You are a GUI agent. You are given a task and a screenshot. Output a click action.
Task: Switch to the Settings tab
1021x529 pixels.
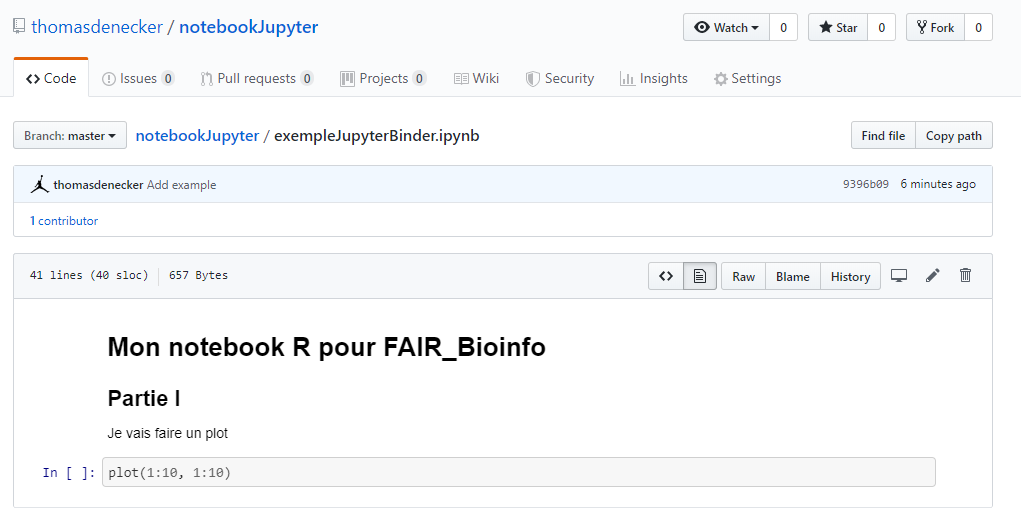pos(748,78)
